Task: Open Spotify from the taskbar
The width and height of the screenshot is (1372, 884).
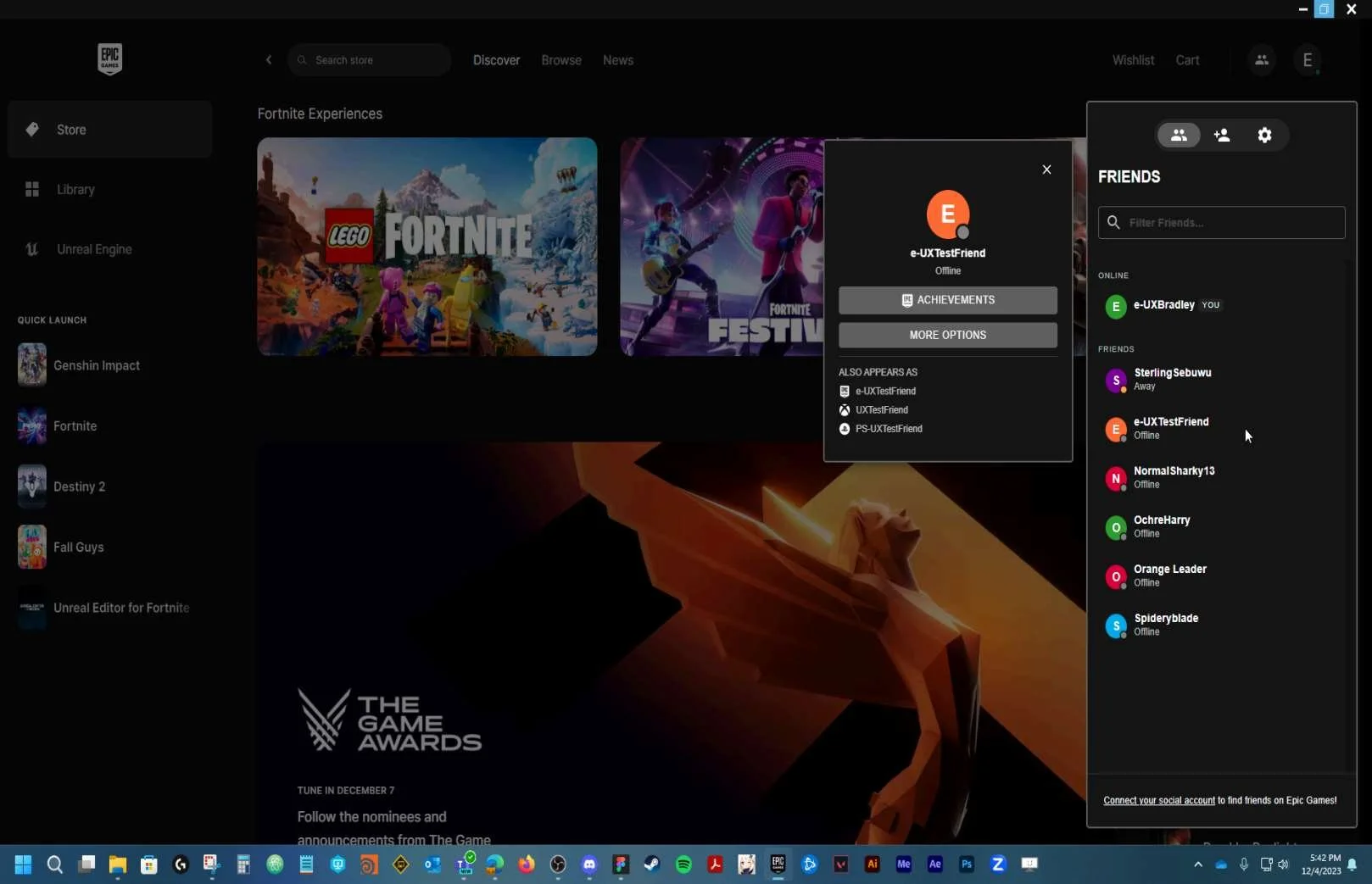Action: tap(683, 865)
